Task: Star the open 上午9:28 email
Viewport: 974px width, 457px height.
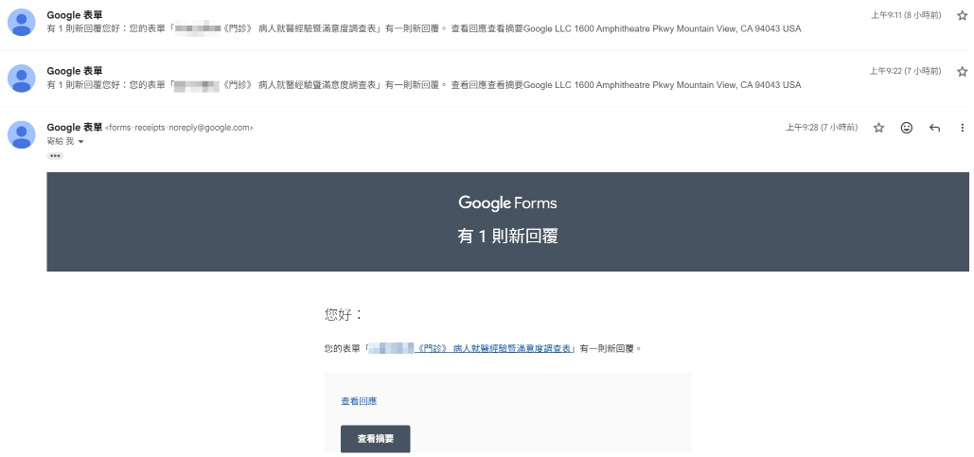Action: point(878,128)
